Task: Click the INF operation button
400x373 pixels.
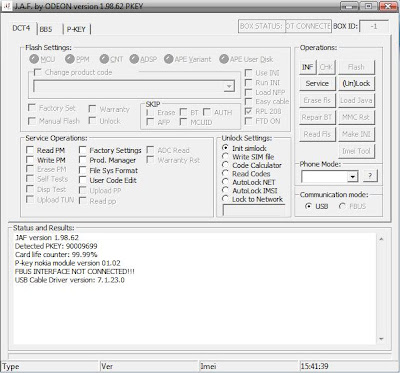Action: coord(307,67)
